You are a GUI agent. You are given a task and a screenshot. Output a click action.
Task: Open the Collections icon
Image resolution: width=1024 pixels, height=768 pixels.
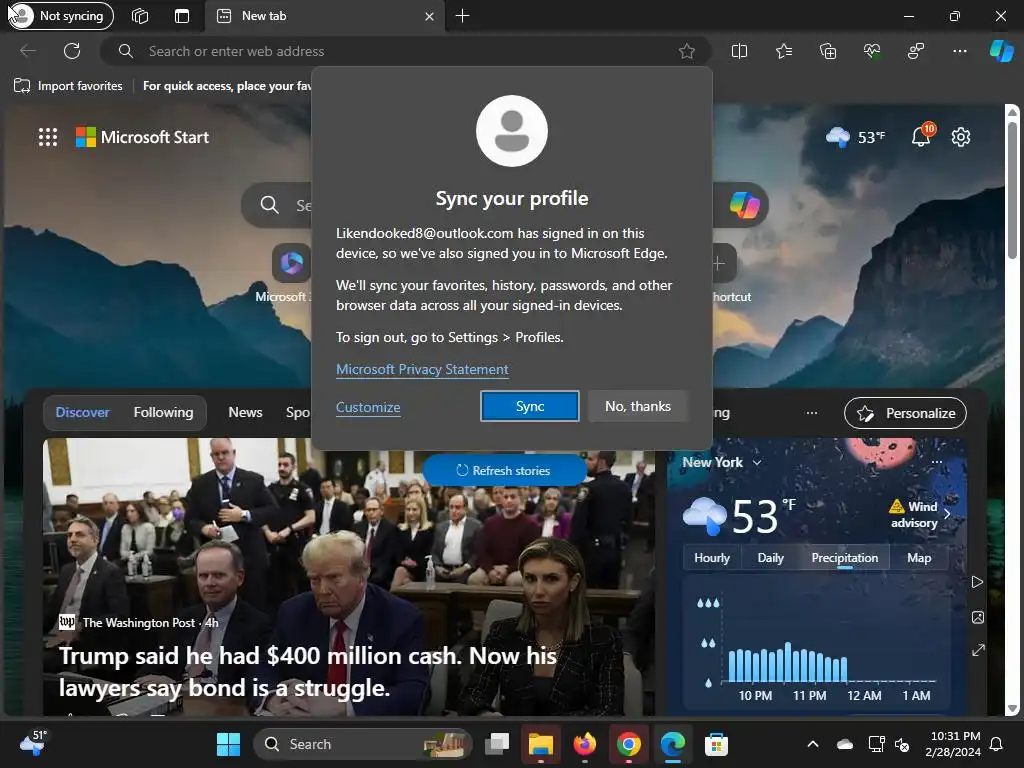(x=827, y=51)
